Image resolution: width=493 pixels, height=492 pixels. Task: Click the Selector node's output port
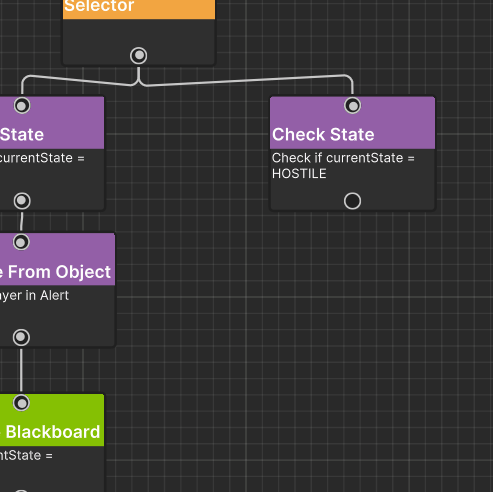coord(139,56)
